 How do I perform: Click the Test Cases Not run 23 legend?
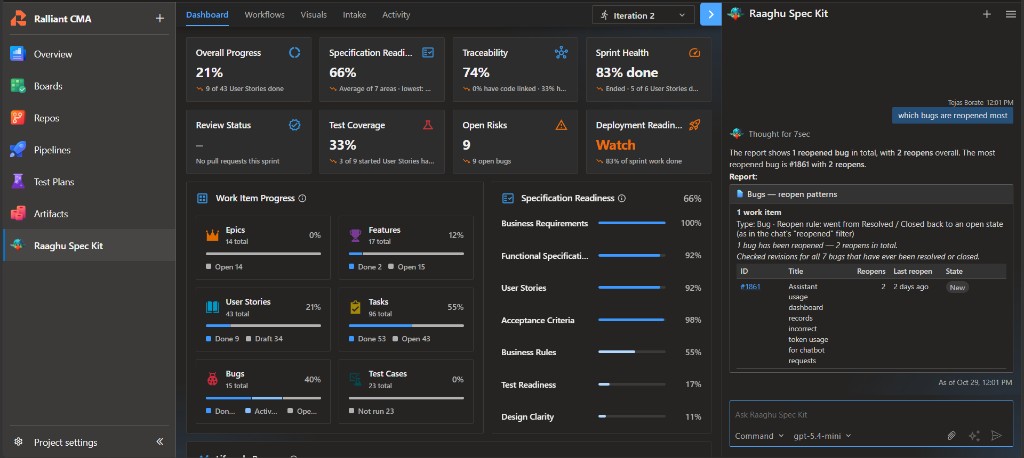[371, 411]
